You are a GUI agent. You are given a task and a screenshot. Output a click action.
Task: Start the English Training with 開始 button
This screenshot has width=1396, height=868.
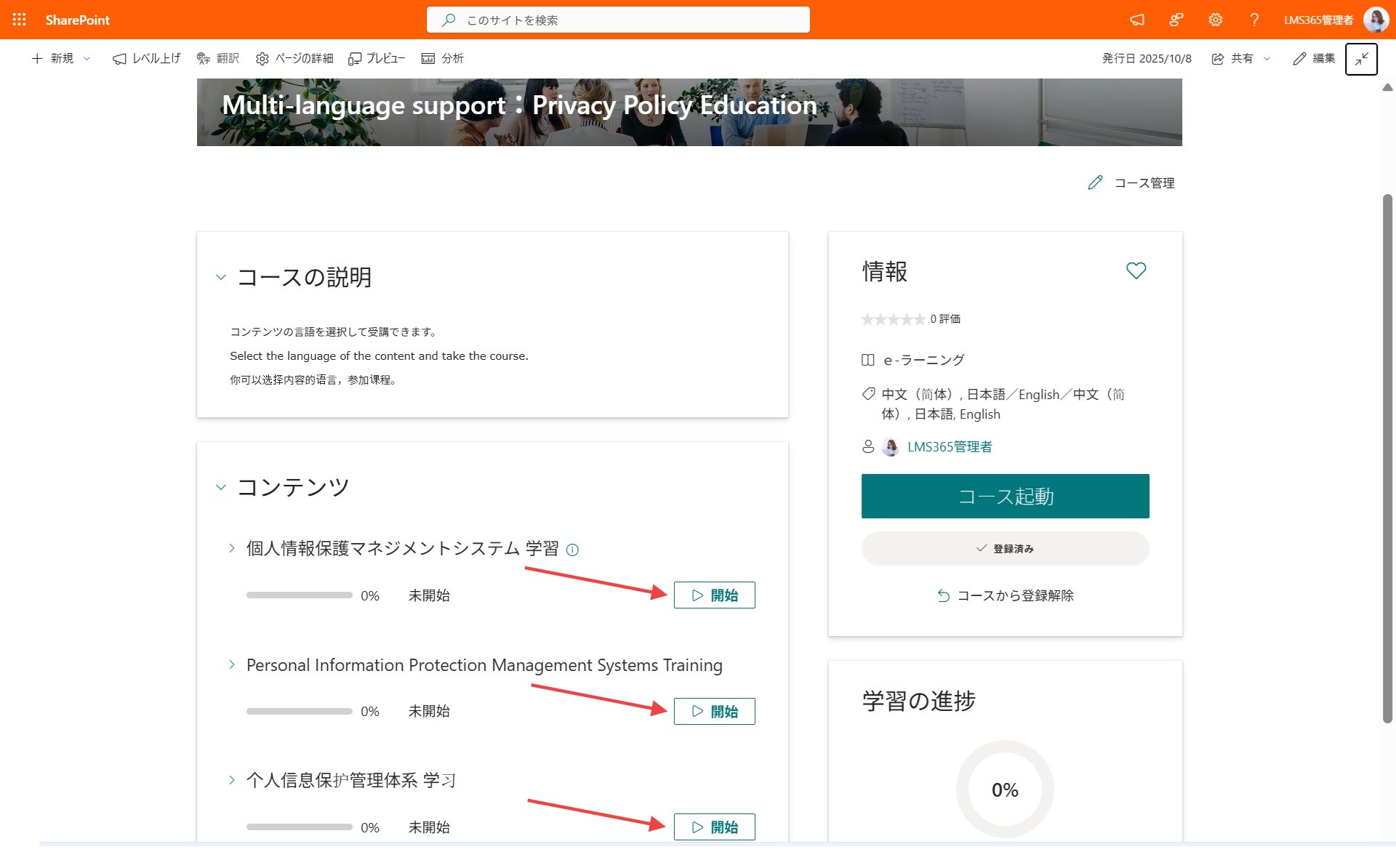(714, 711)
